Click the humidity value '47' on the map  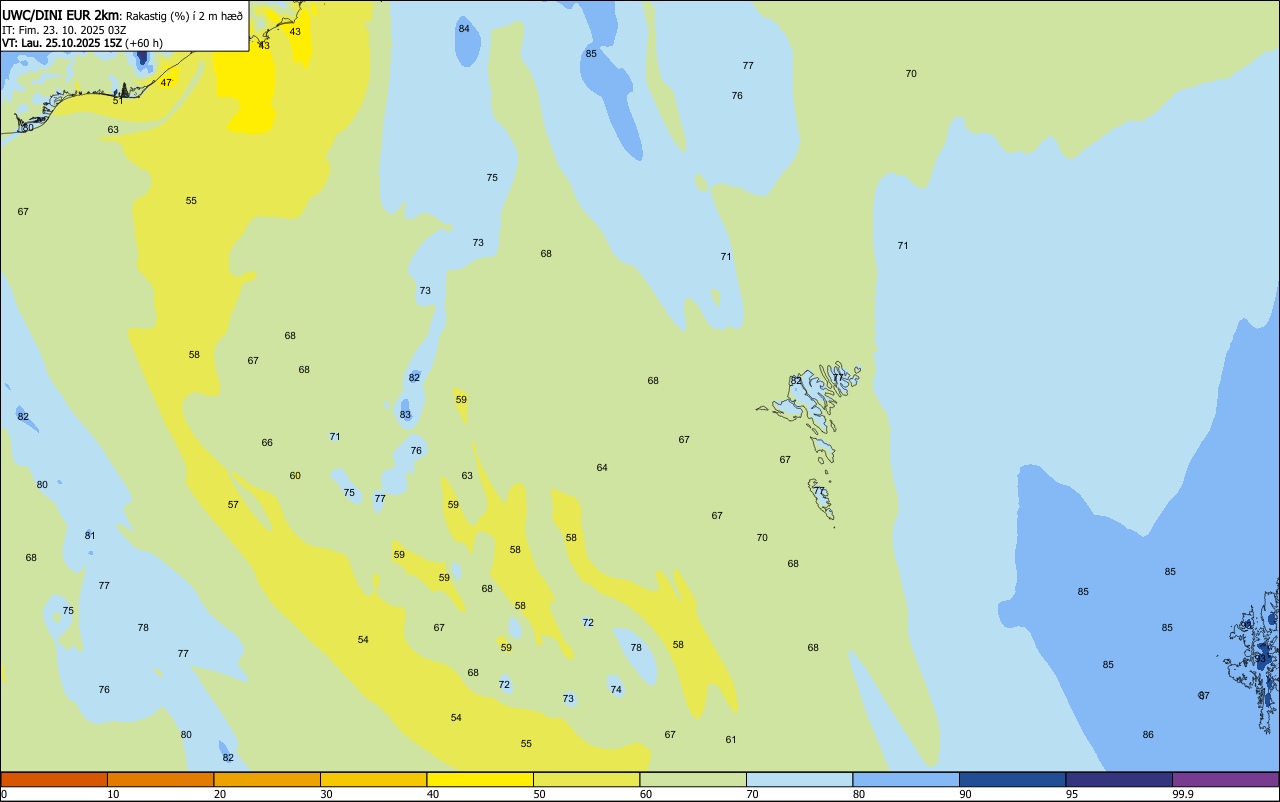pyautogui.click(x=166, y=82)
